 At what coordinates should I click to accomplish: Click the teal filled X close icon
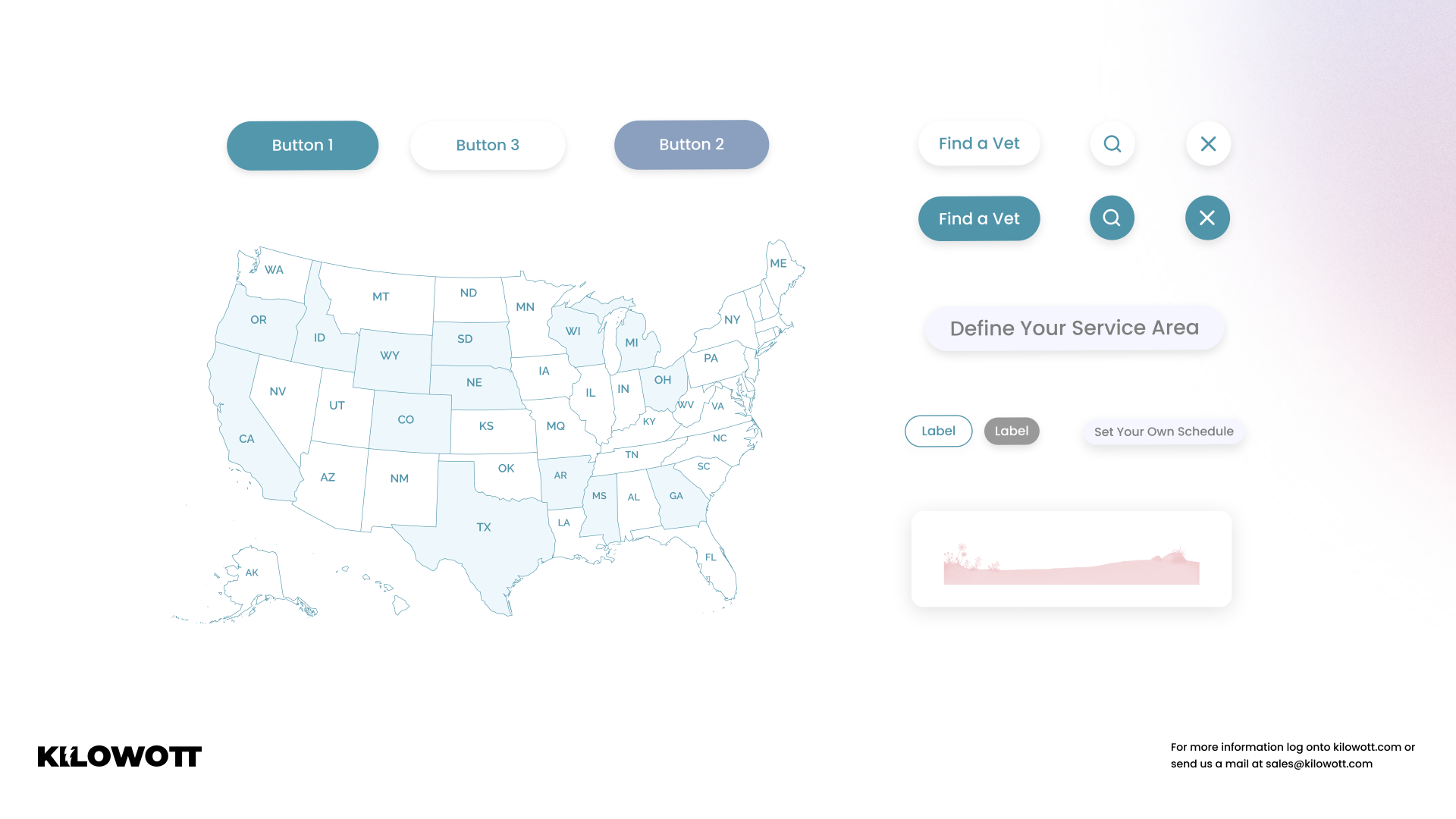1207,218
